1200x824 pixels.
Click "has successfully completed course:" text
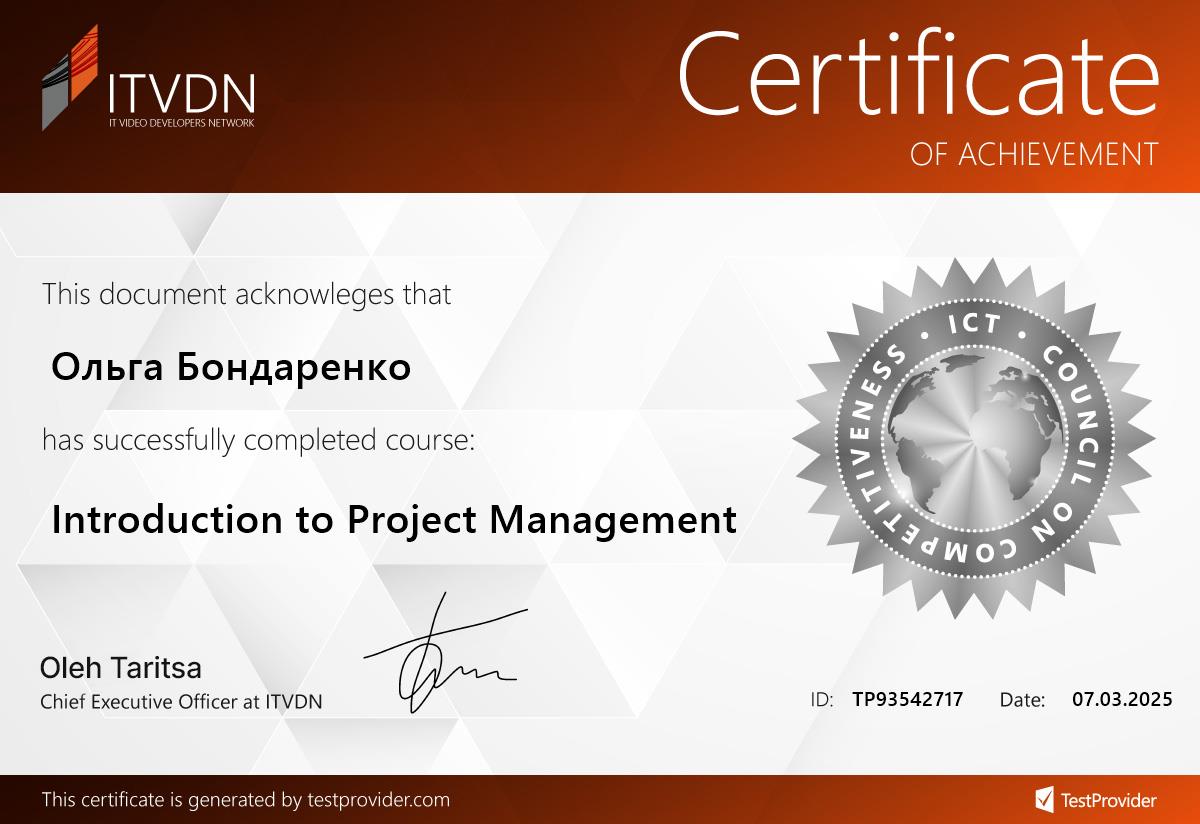point(258,439)
